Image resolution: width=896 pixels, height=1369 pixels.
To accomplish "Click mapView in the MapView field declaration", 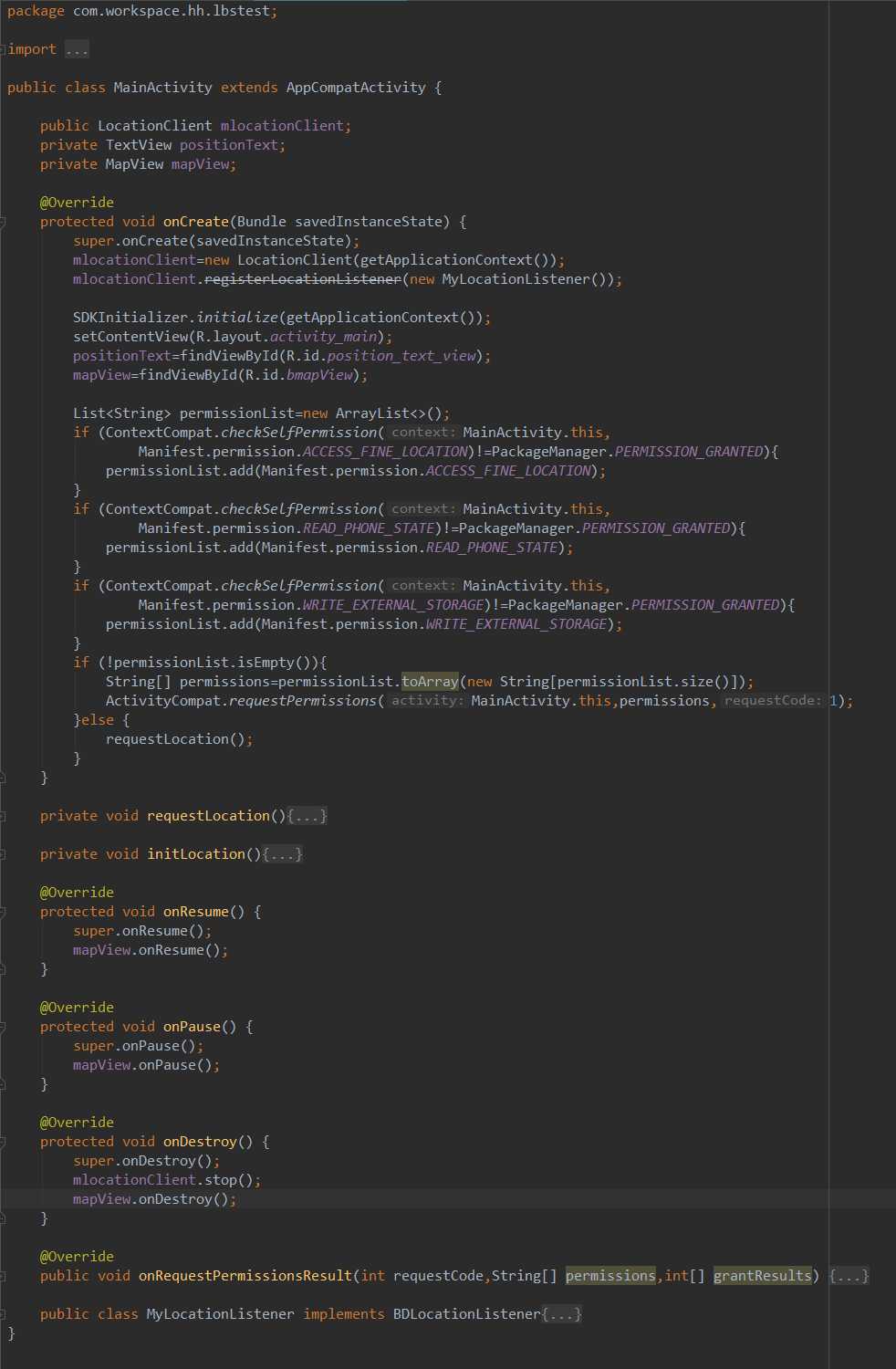I will (200, 164).
